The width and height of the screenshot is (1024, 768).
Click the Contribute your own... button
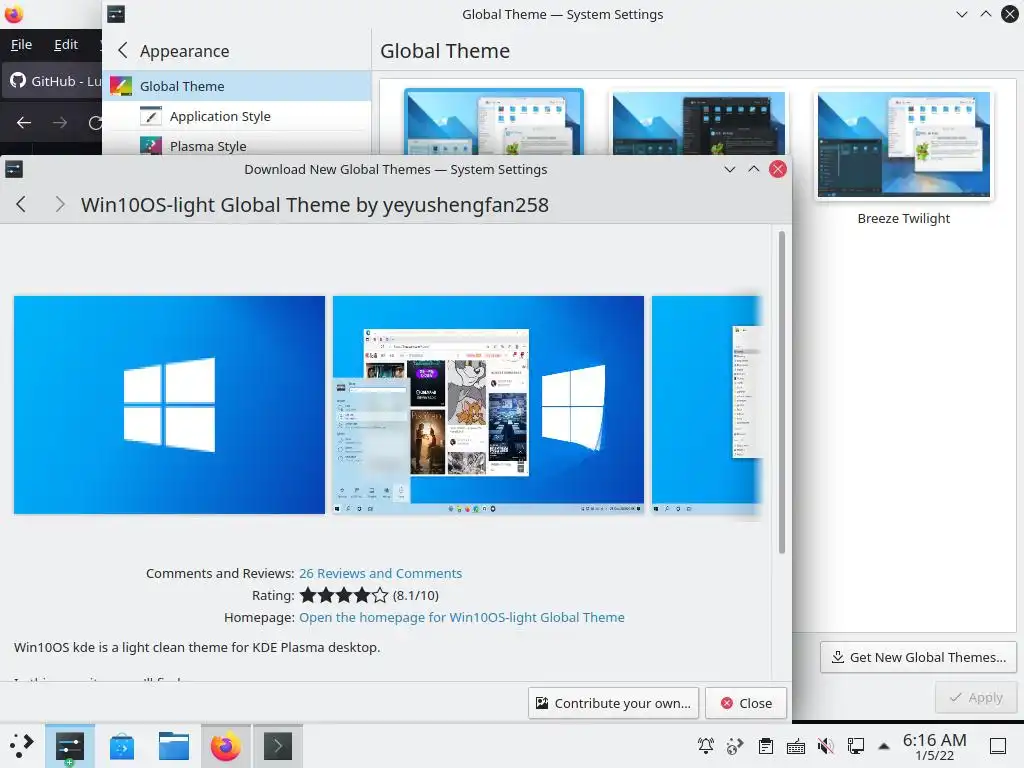point(613,703)
